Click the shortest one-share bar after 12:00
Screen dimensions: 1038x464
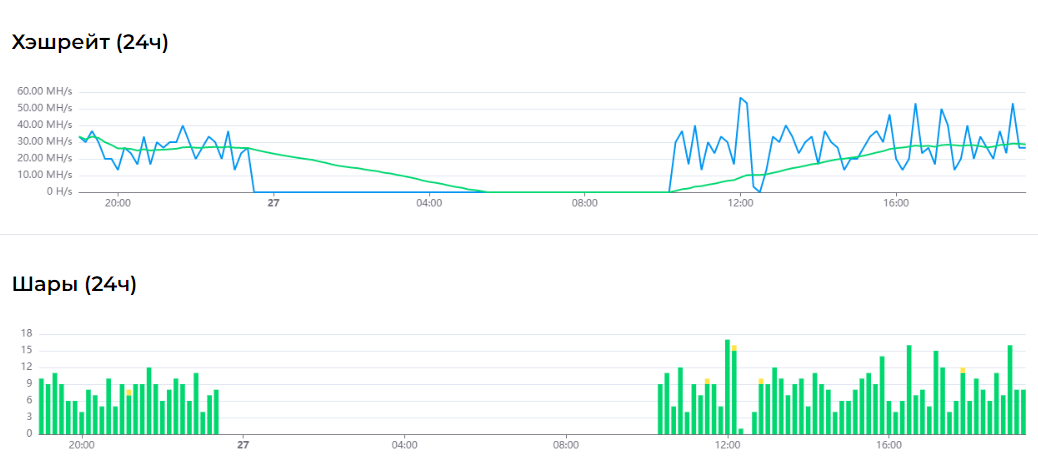(x=741, y=431)
